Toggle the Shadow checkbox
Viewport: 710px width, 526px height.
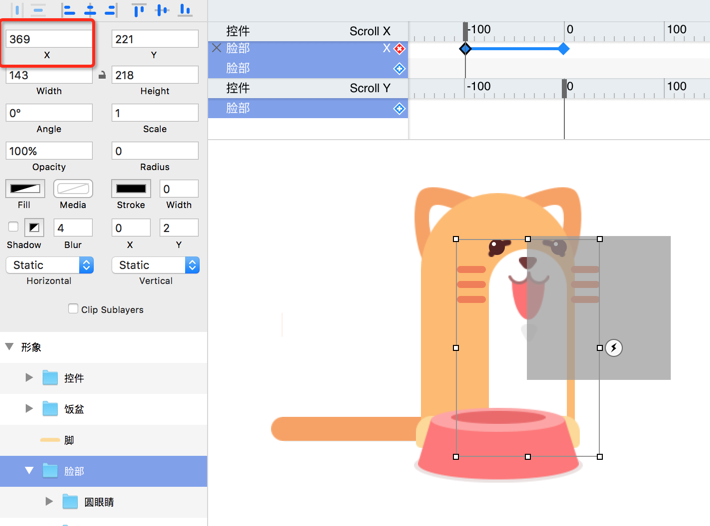[x=13, y=226]
